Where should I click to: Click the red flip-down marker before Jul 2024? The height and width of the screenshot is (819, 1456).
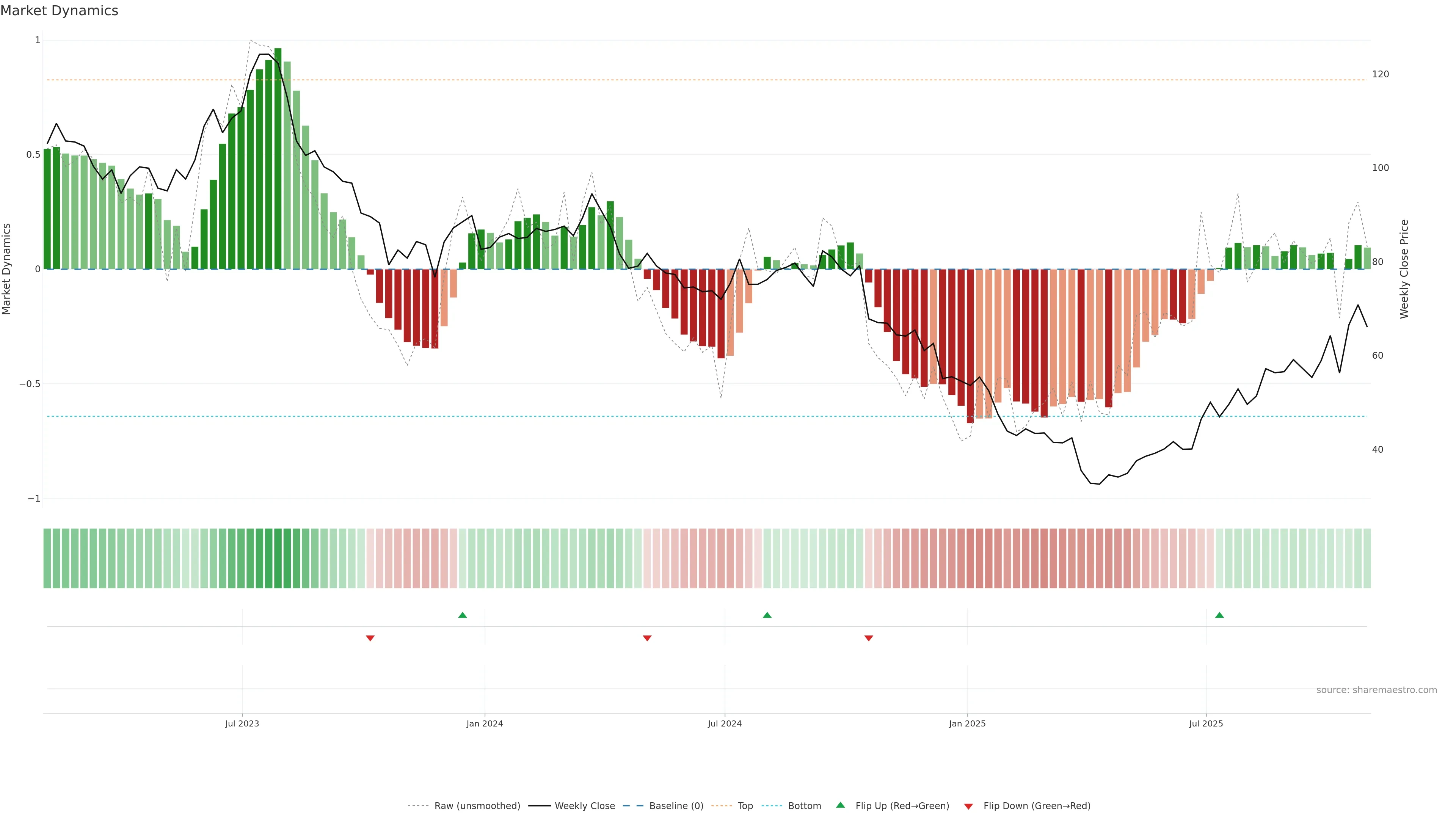pyautogui.click(x=647, y=638)
